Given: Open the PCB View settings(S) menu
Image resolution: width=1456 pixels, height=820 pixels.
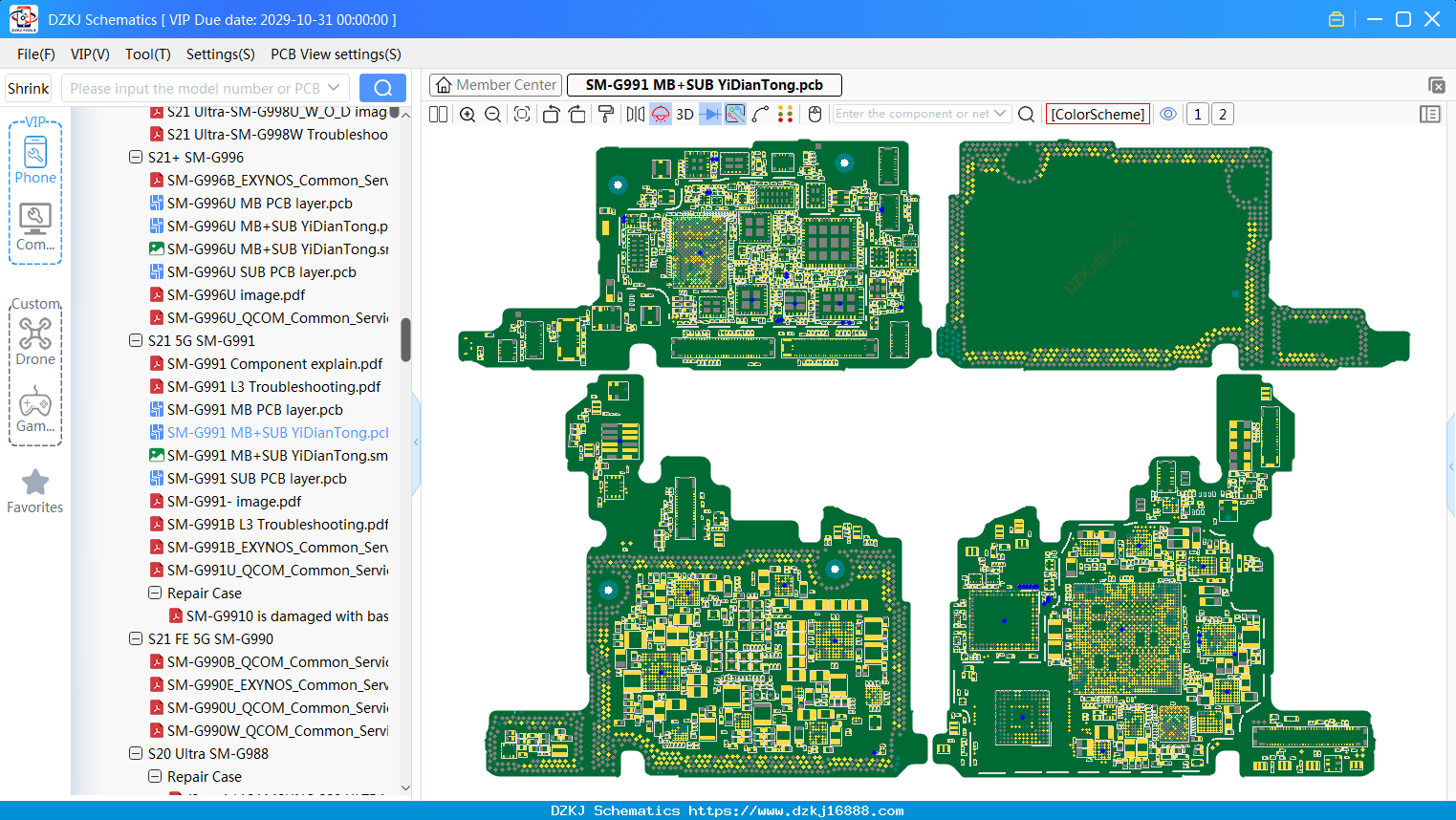Looking at the screenshot, I should [x=336, y=54].
